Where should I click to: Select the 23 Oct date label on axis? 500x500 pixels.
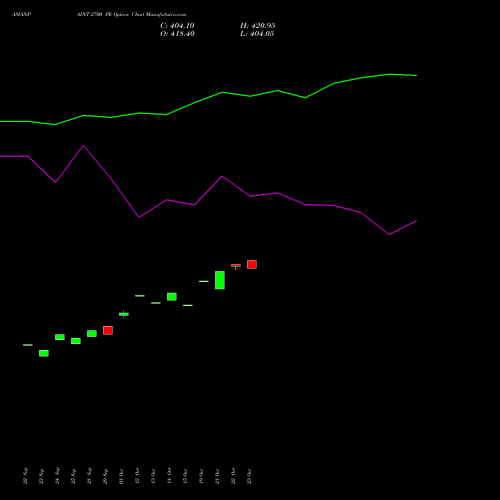click(x=249, y=476)
